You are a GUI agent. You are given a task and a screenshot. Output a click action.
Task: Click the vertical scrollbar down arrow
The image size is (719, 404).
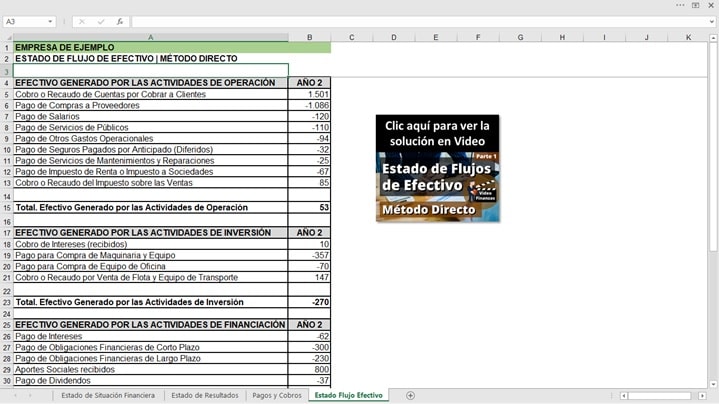[713, 382]
